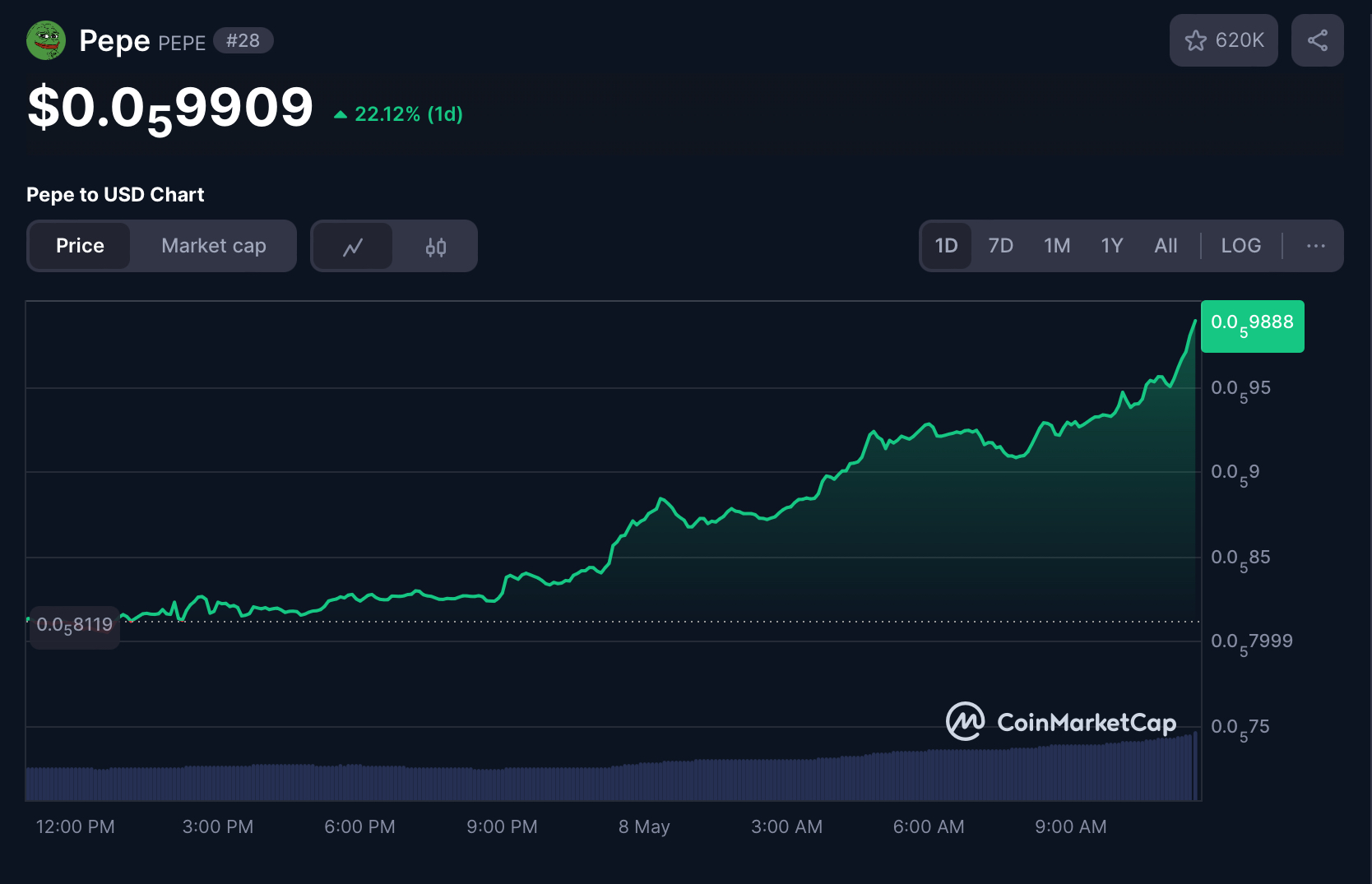Image resolution: width=1372 pixels, height=884 pixels.
Task: Switch to line chart view icon
Action: click(x=353, y=246)
